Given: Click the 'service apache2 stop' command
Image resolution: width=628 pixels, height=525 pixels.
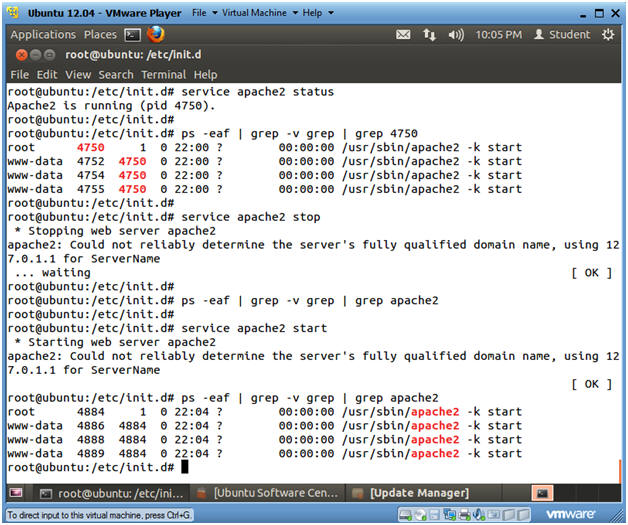Looking at the screenshot, I should (x=251, y=217).
